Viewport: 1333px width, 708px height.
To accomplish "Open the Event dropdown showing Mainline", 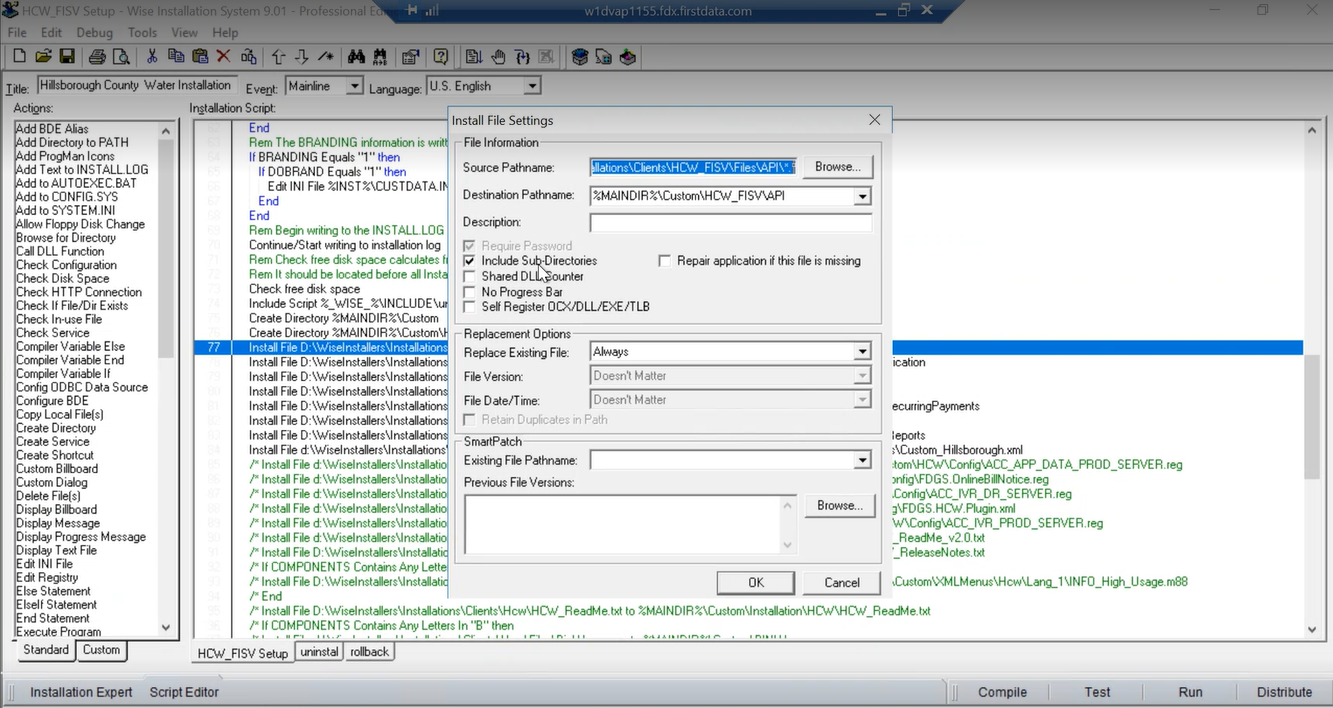I will tap(354, 87).
